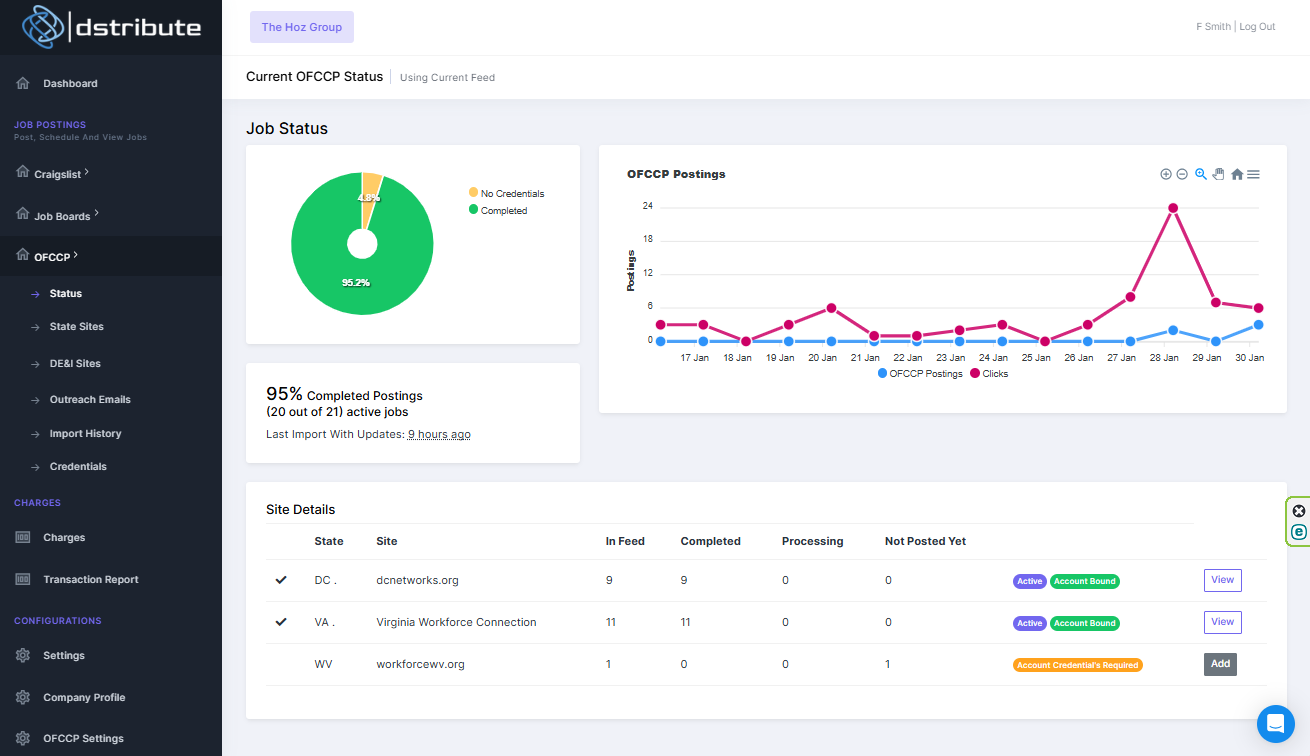Click View button for dcnetworks.org
Screen dimensions: 1310x756
pyautogui.click(x=1222, y=580)
